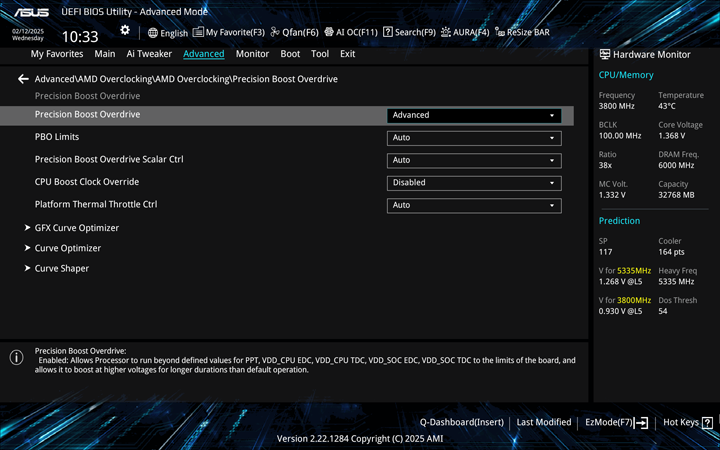Click the settings gear icon beside the clock

click(125, 31)
